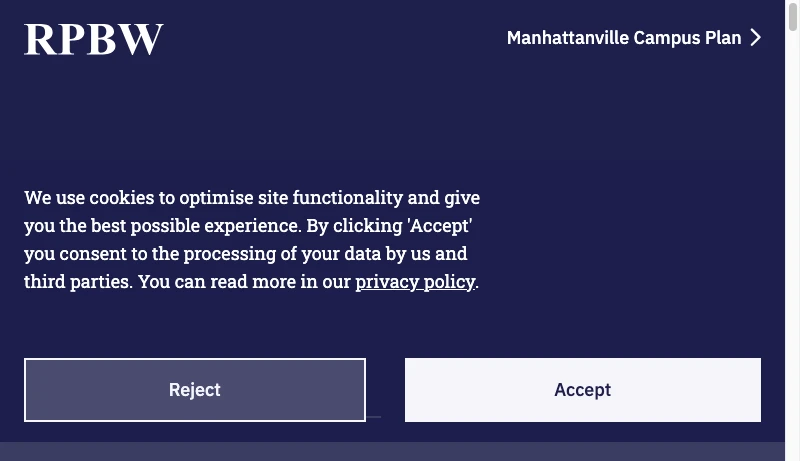Read more via the underlined privacy policy text
800x461 pixels.
(414, 282)
